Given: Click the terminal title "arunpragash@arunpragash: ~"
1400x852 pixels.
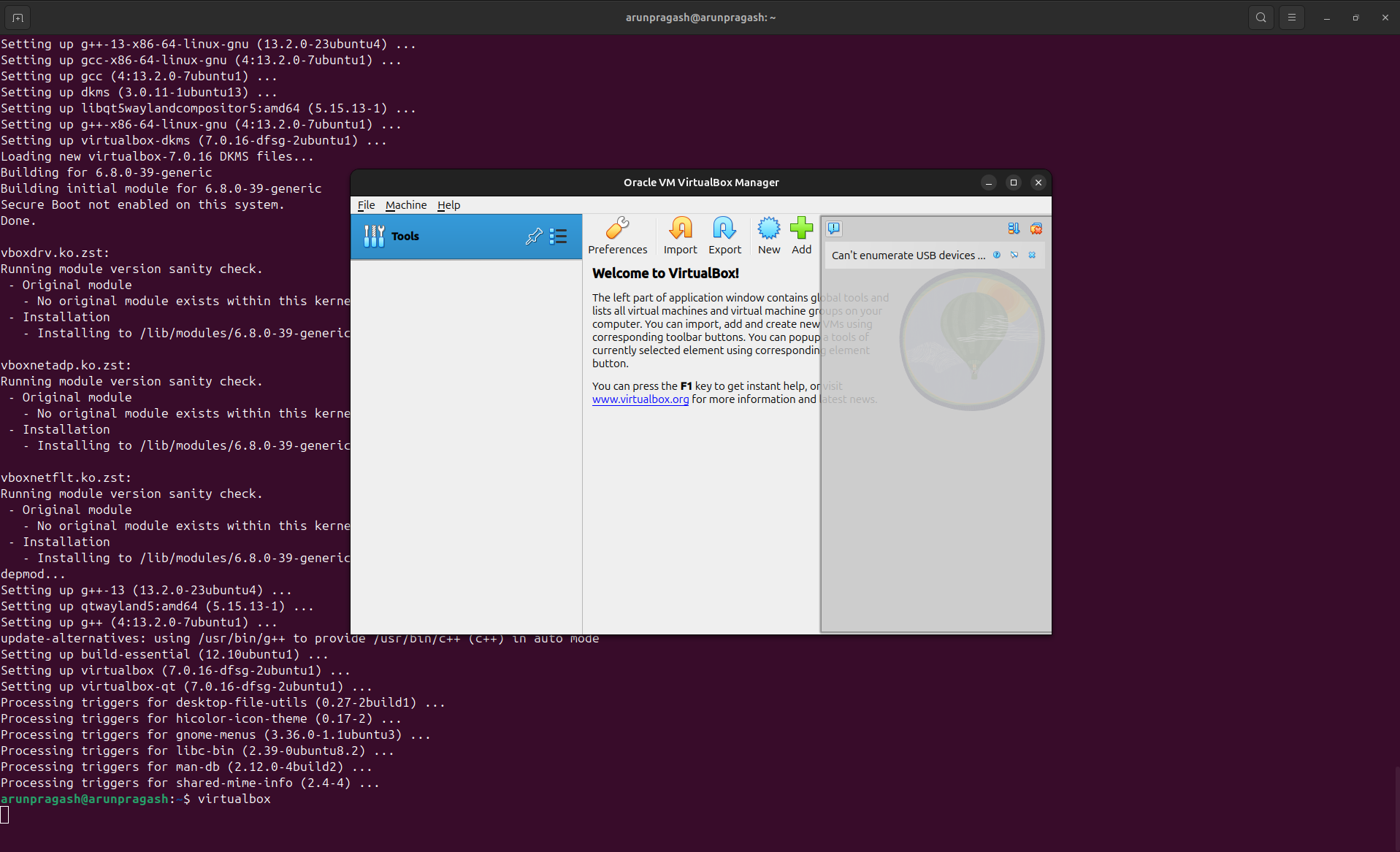Looking at the screenshot, I should [700, 18].
